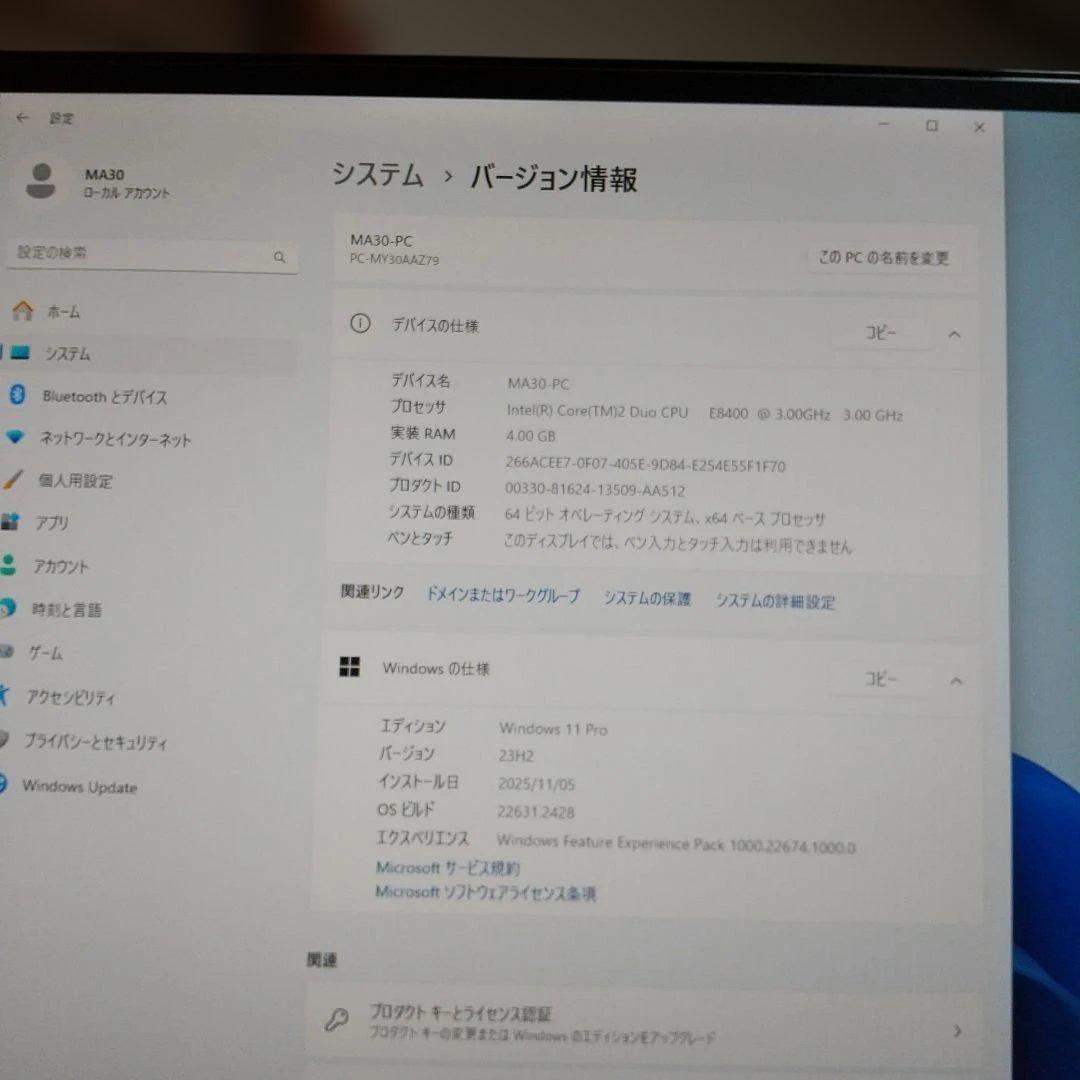Click the chevron on the product key row
The width and height of the screenshot is (1080, 1080).
(957, 1031)
